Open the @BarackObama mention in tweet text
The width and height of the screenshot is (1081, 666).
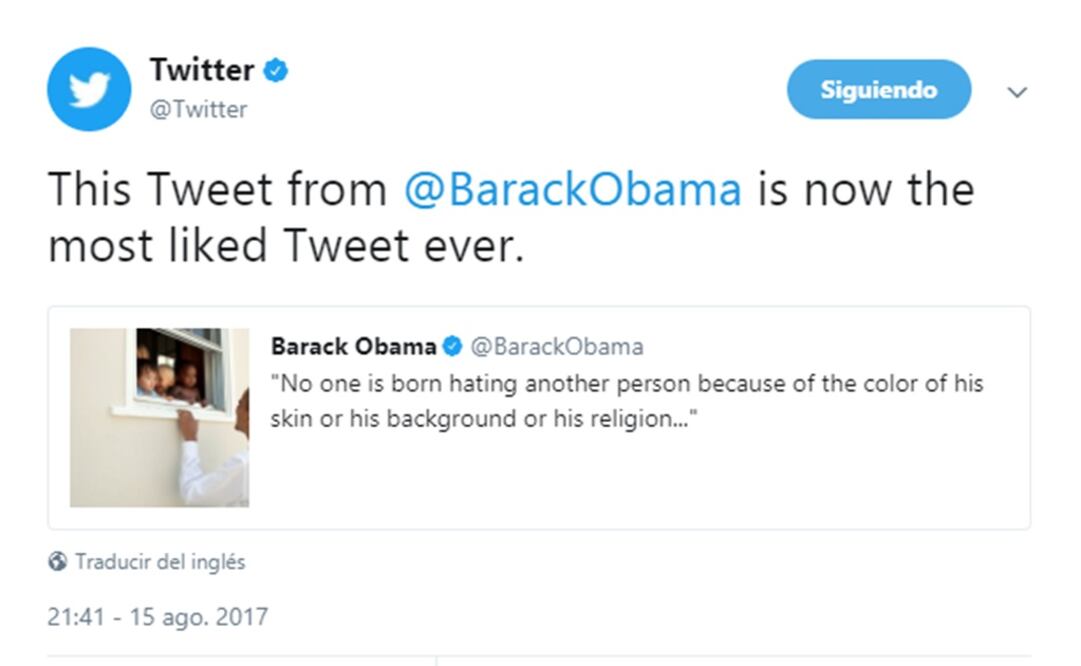pyautogui.click(x=572, y=189)
